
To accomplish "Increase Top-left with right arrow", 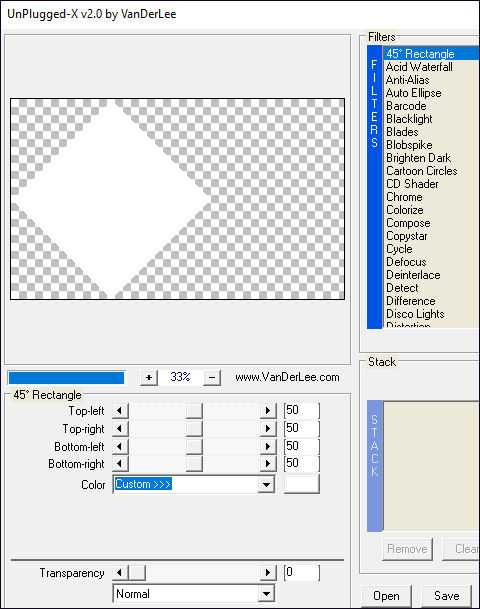I will pos(268,411).
